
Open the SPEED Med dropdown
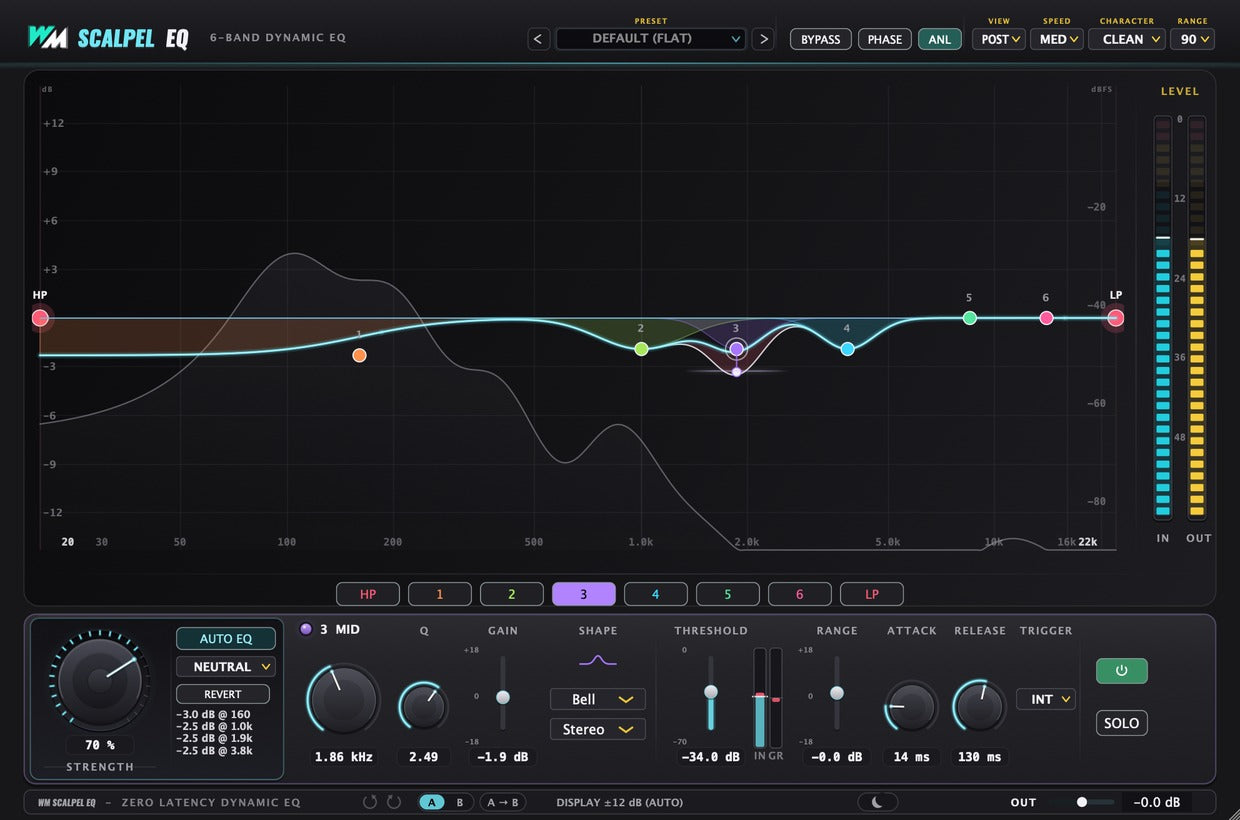[x=1057, y=39]
